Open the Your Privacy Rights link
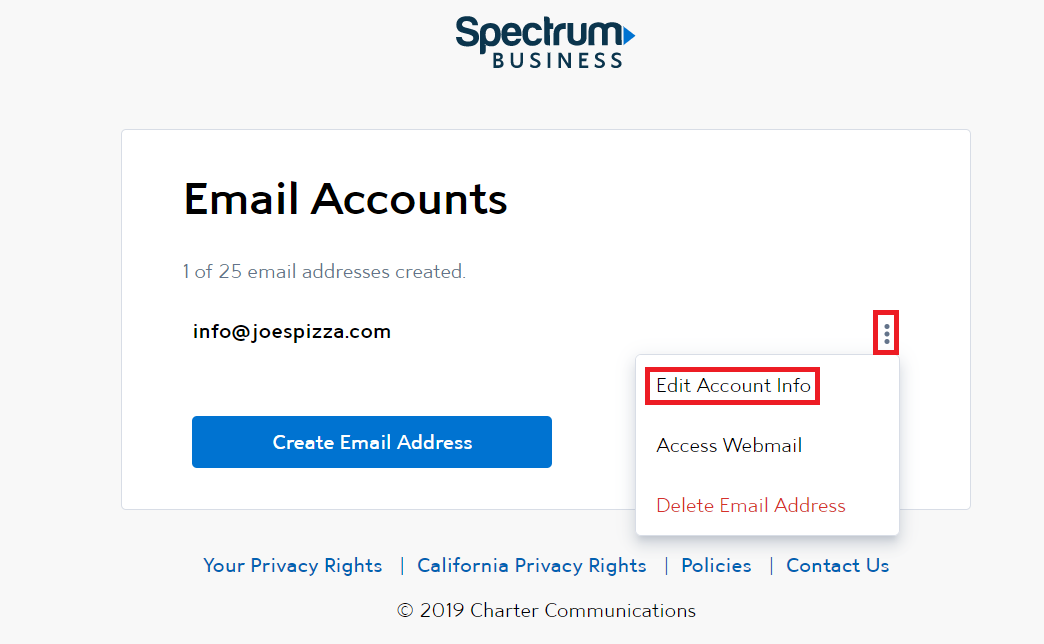This screenshot has width=1044, height=644. pos(293,566)
